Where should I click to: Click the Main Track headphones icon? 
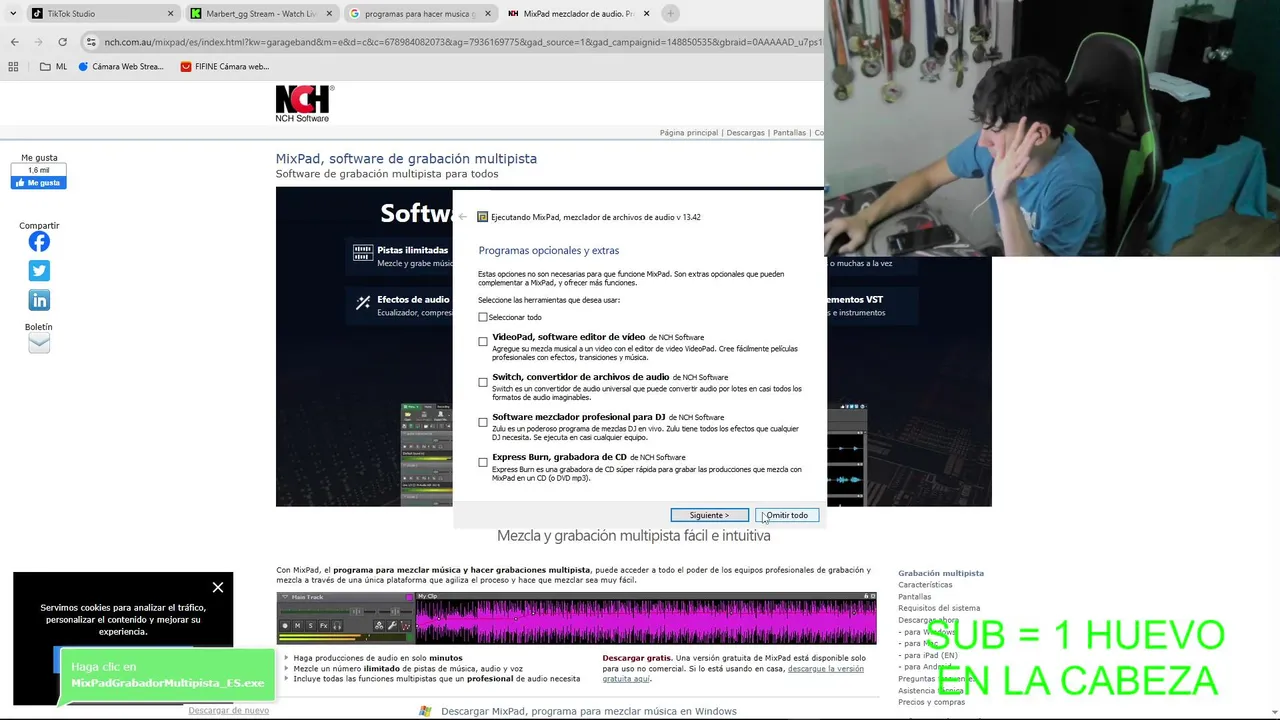pyautogui.click(x=337, y=626)
